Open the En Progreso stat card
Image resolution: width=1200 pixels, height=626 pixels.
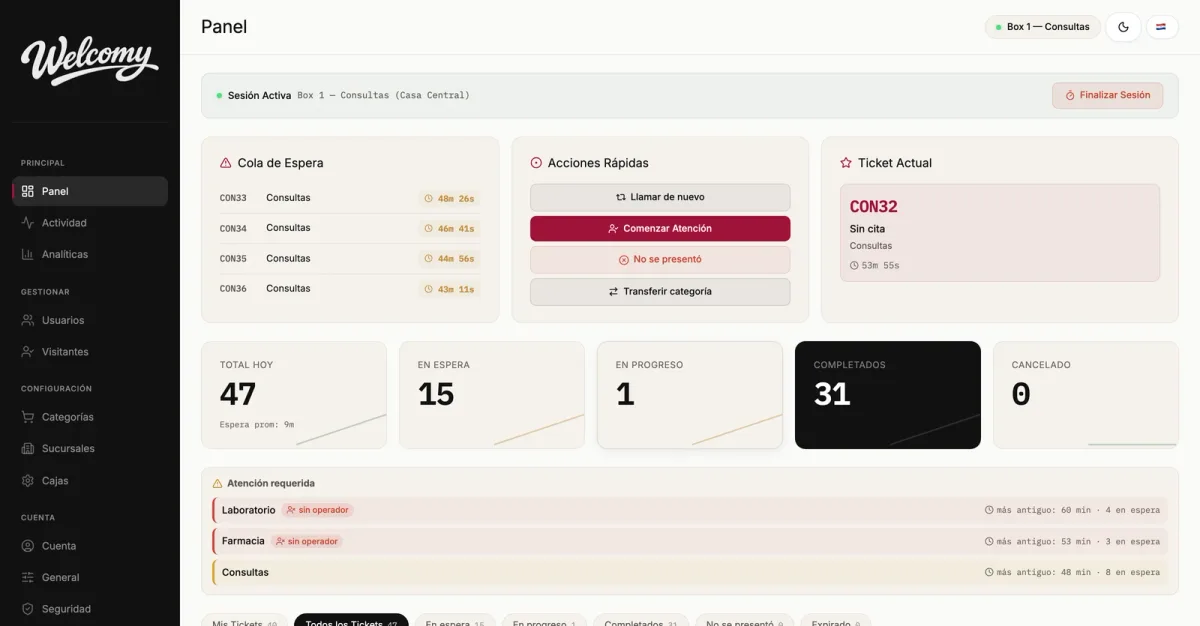[690, 395]
